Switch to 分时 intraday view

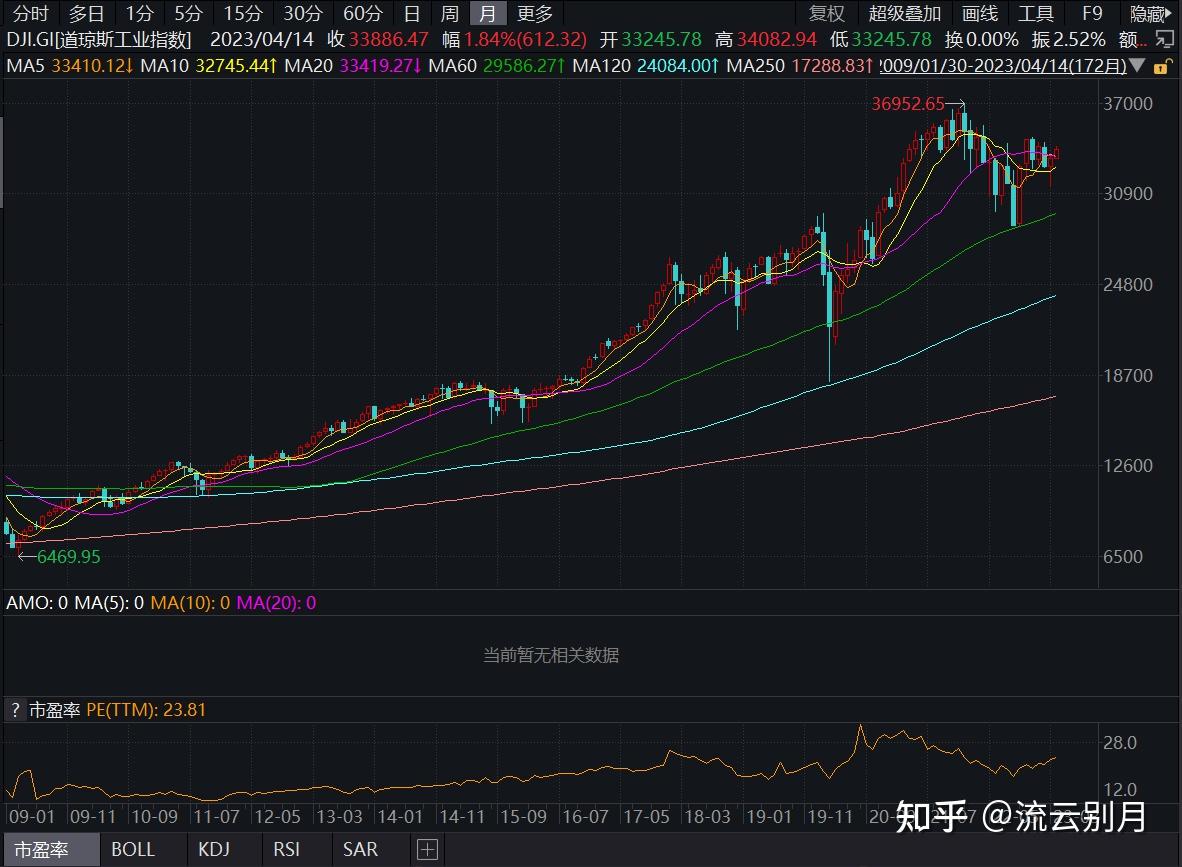29,13
